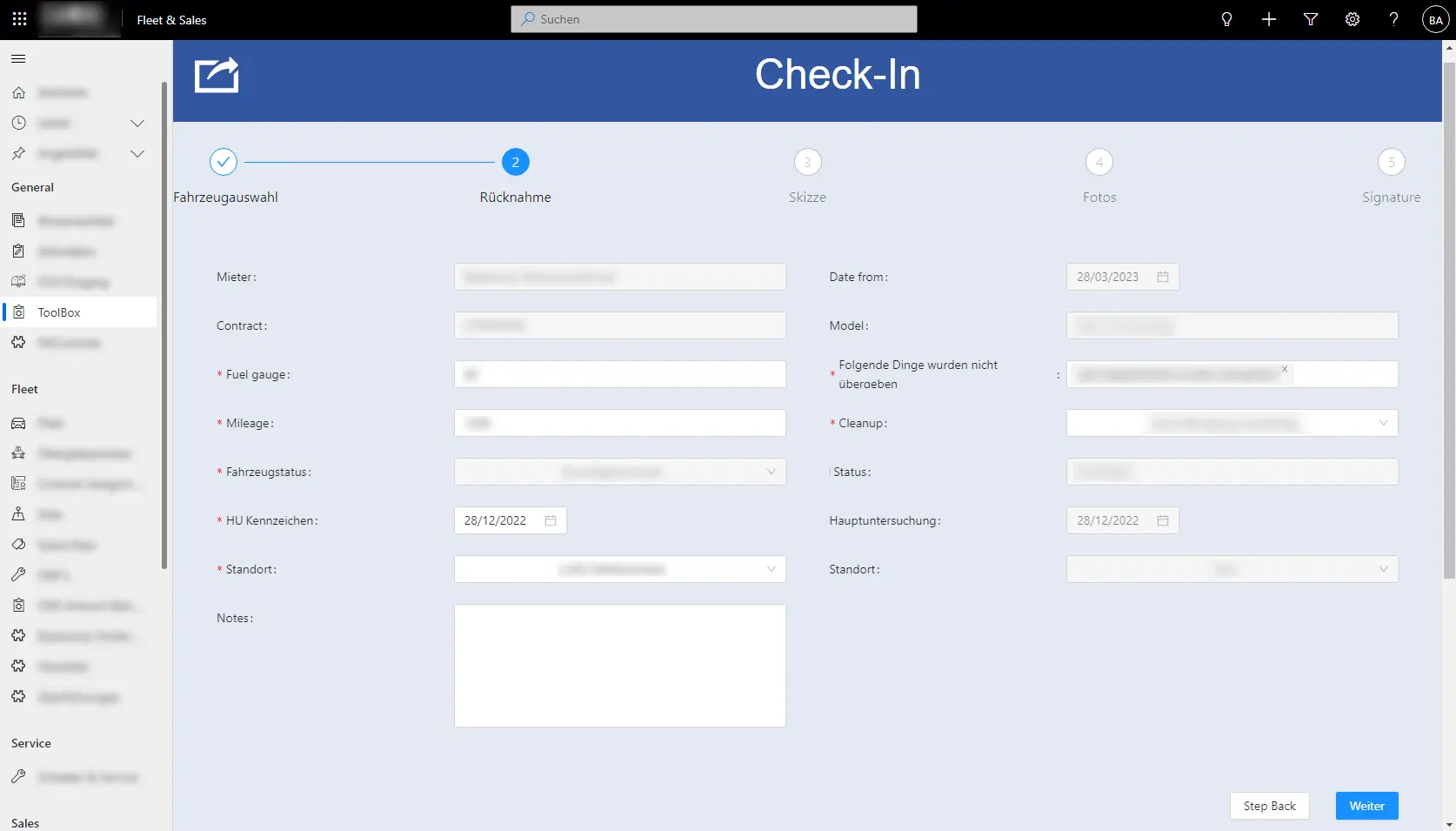The image size is (1456, 831).
Task: Open the quick create plus icon
Action: [1269, 19]
